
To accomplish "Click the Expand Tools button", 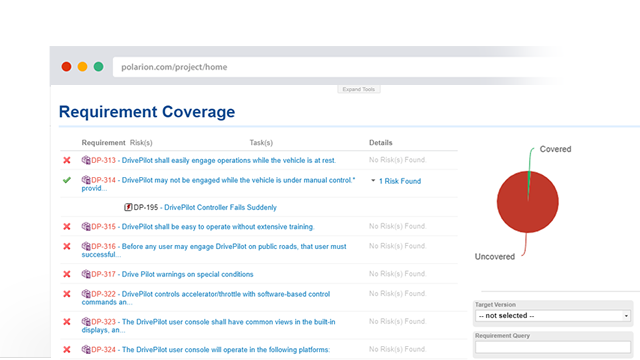I will (x=359, y=89).
